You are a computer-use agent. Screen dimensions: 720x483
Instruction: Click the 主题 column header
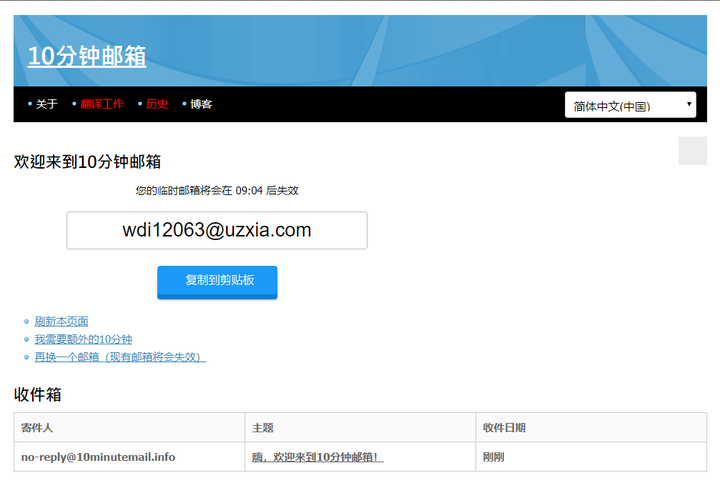360,427
